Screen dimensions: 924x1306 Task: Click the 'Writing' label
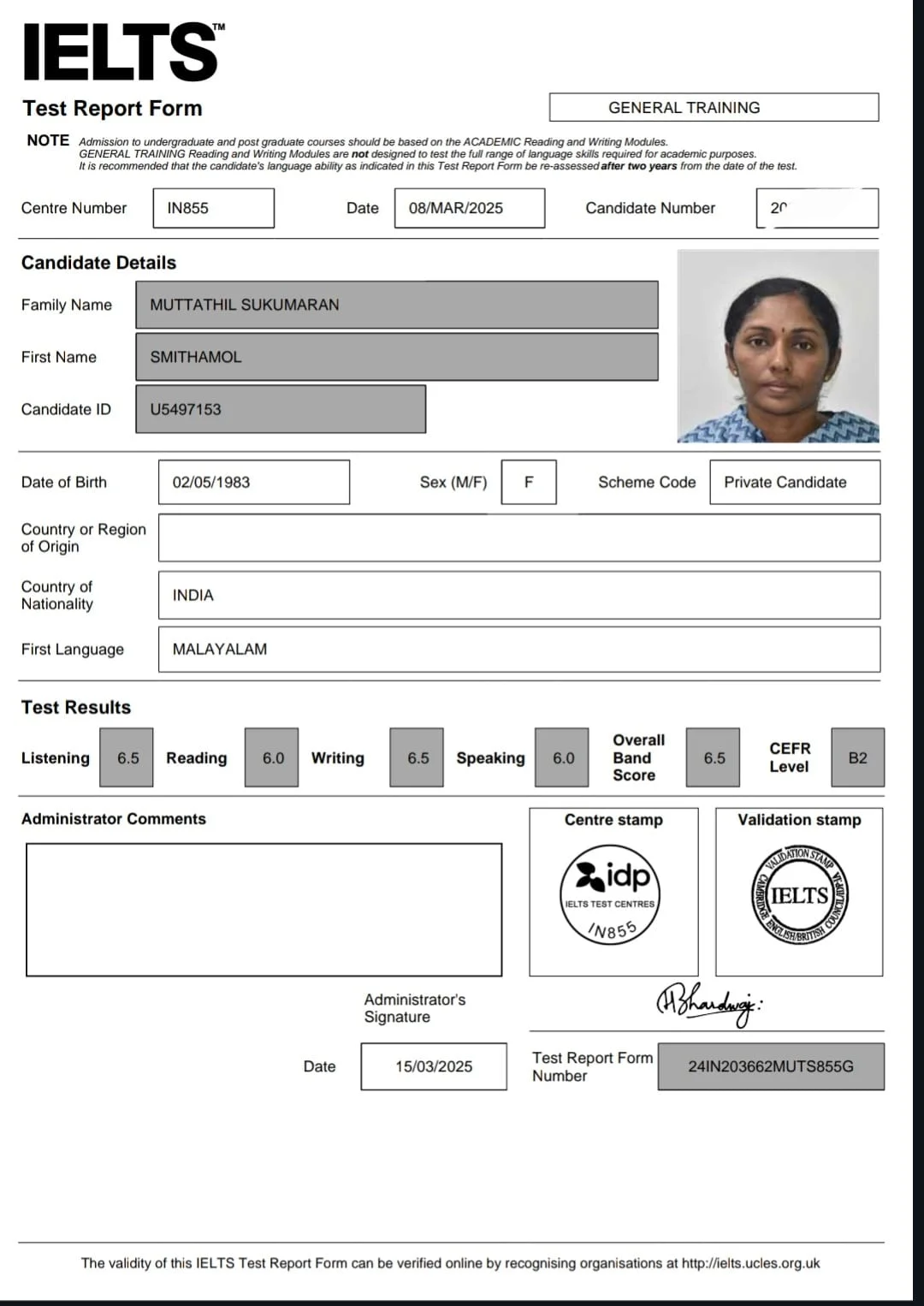(x=338, y=757)
